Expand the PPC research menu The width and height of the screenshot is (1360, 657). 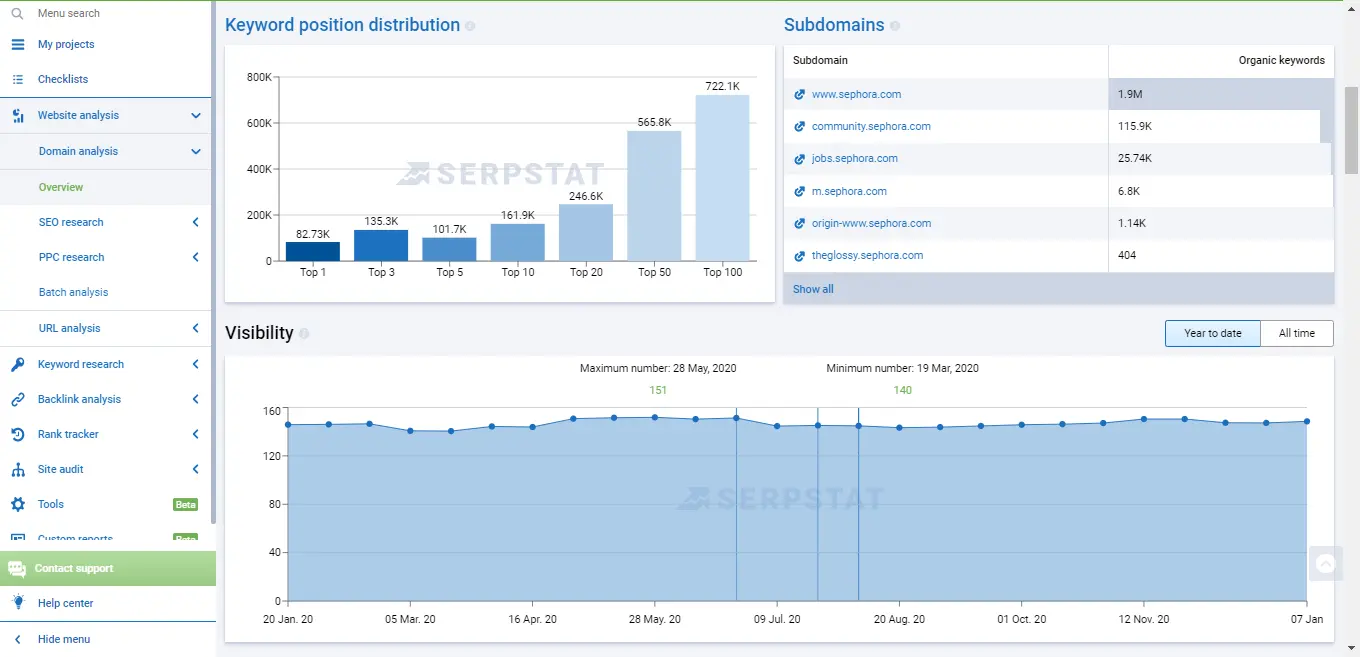pyautogui.click(x=70, y=257)
